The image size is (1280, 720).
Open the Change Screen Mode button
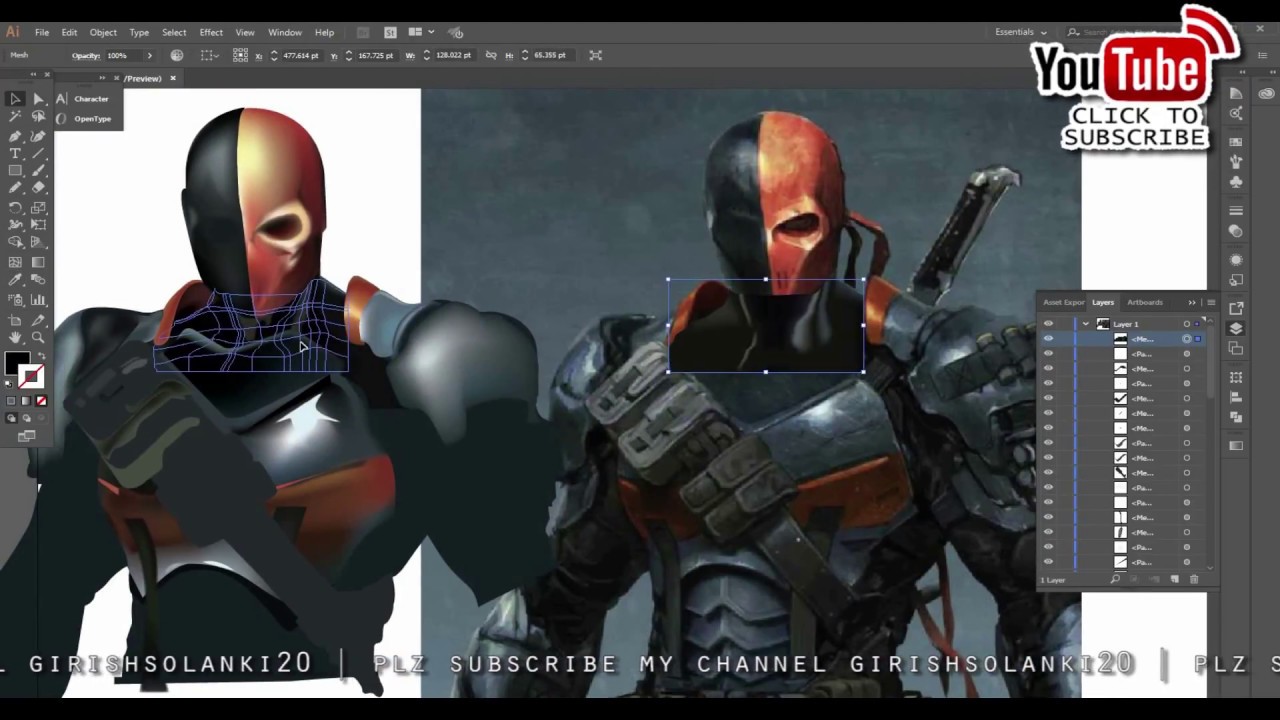click(26, 436)
